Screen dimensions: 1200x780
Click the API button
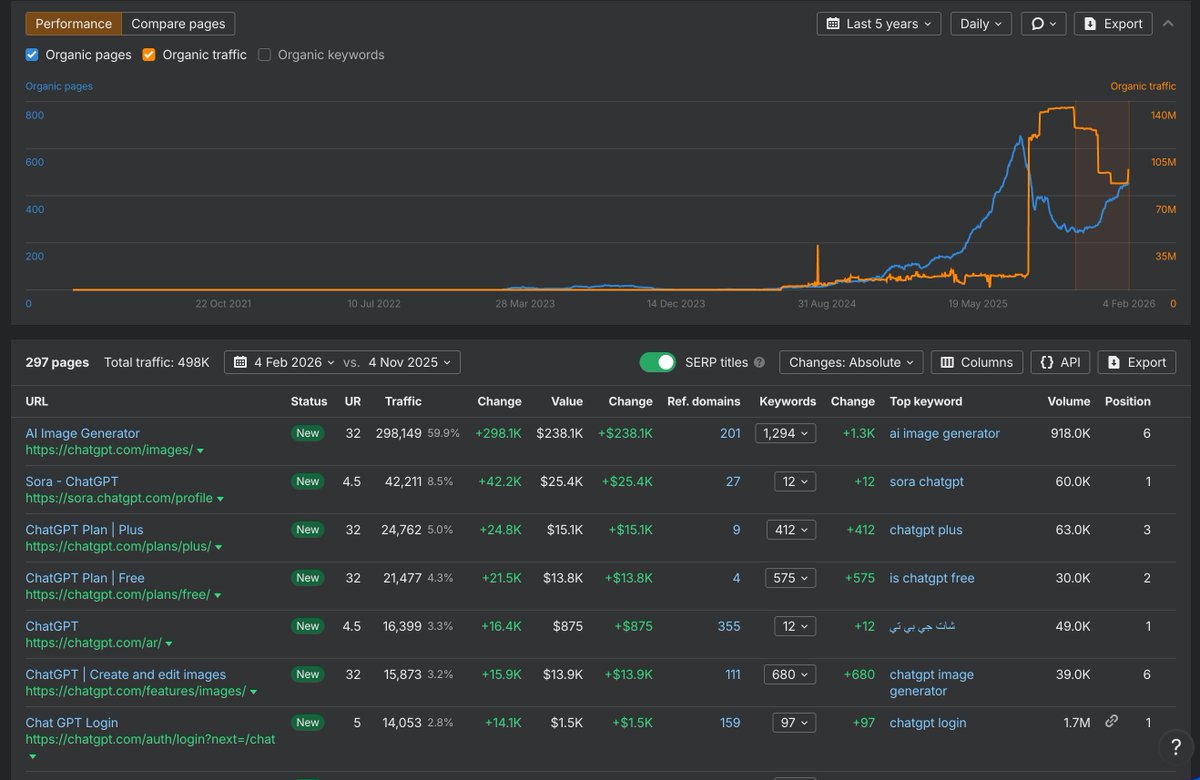(1060, 362)
